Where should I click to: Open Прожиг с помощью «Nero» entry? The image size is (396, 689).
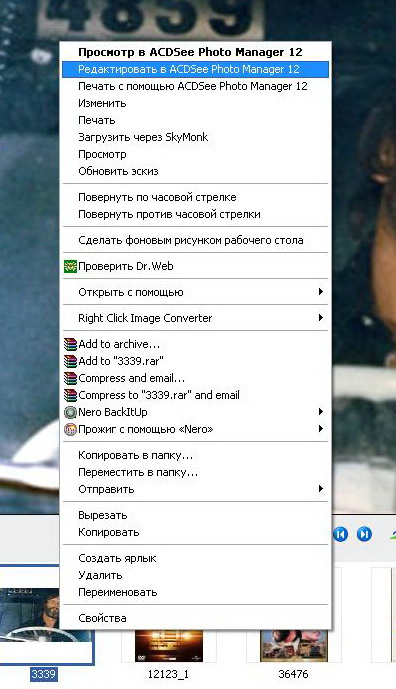point(196,429)
